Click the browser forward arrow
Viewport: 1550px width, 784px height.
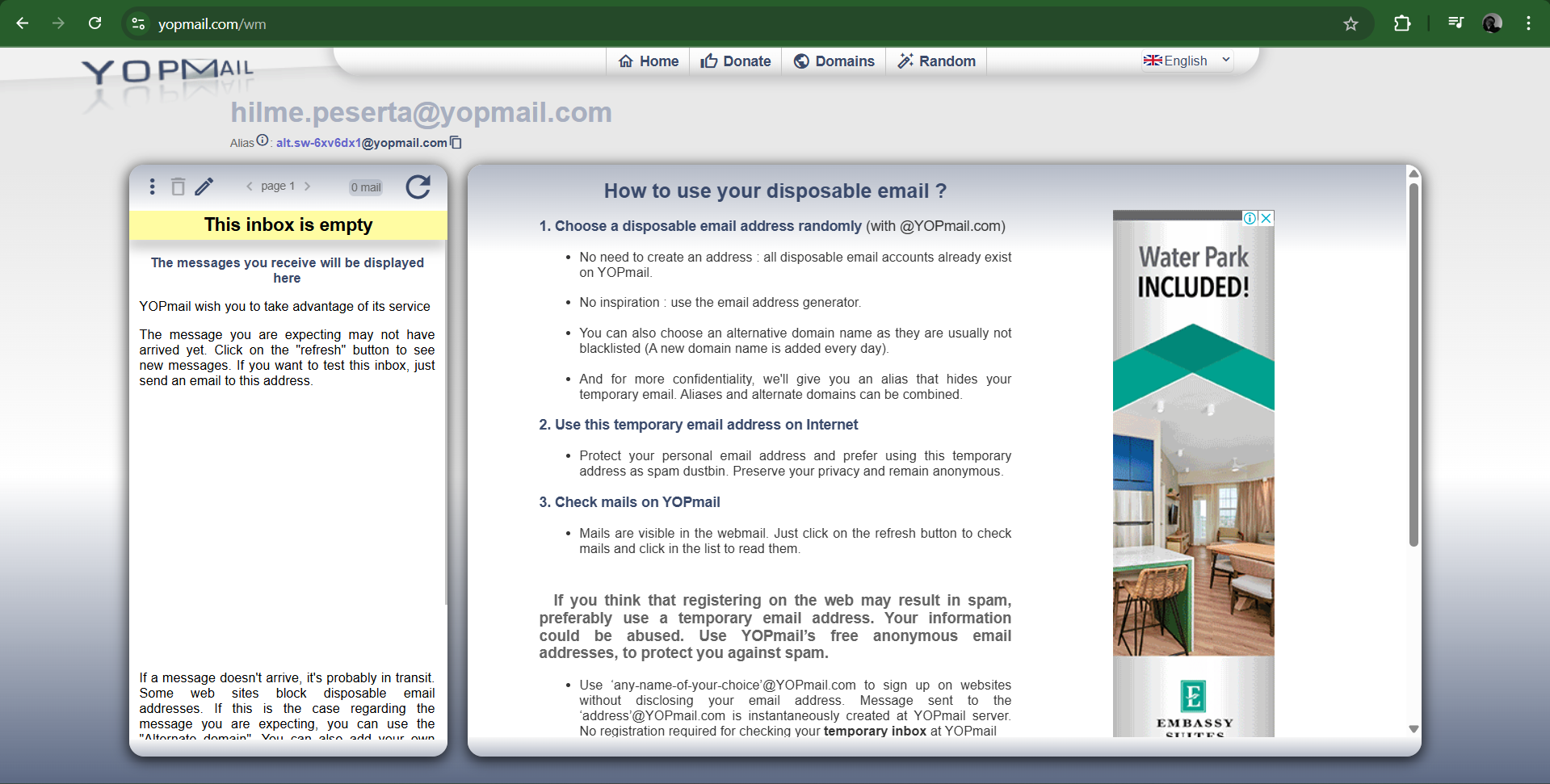coord(58,23)
